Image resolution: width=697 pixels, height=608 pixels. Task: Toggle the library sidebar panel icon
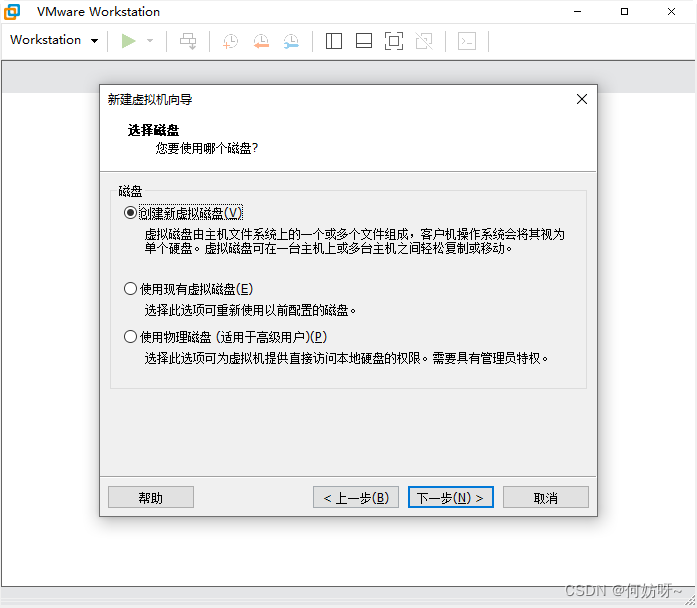point(334,41)
